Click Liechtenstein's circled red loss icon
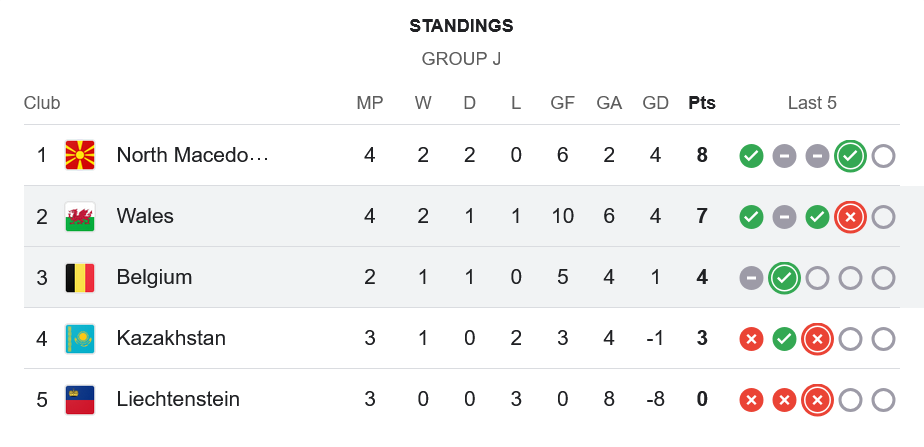 (817, 400)
